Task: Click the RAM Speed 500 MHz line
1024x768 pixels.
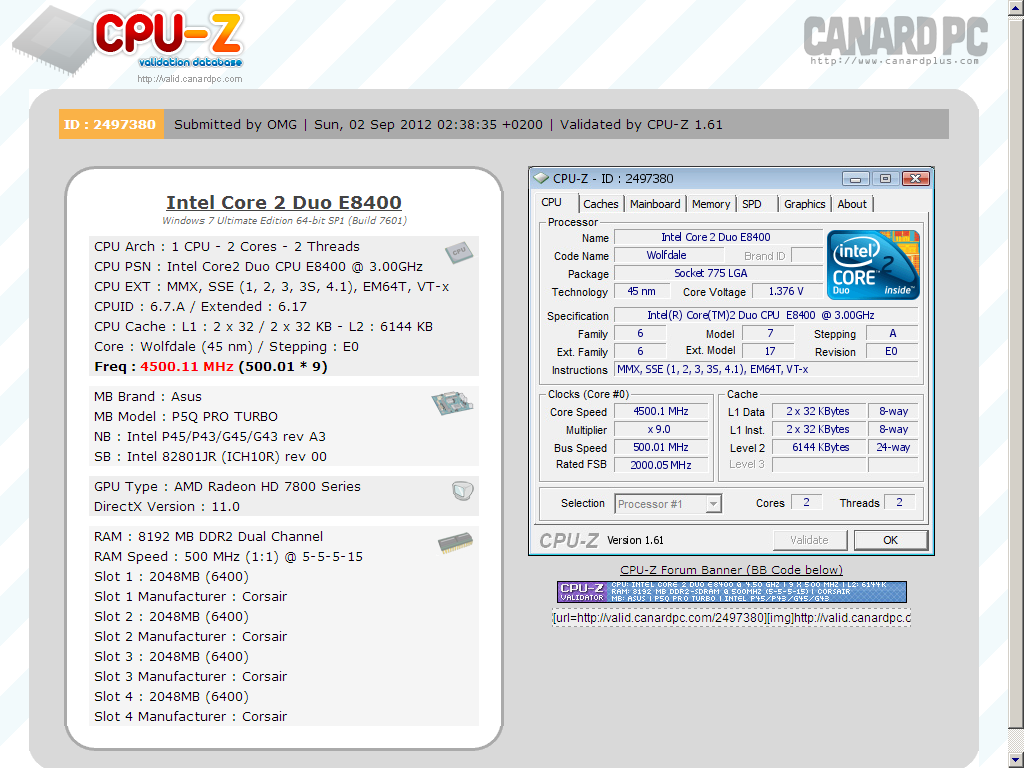Action: 229,556
